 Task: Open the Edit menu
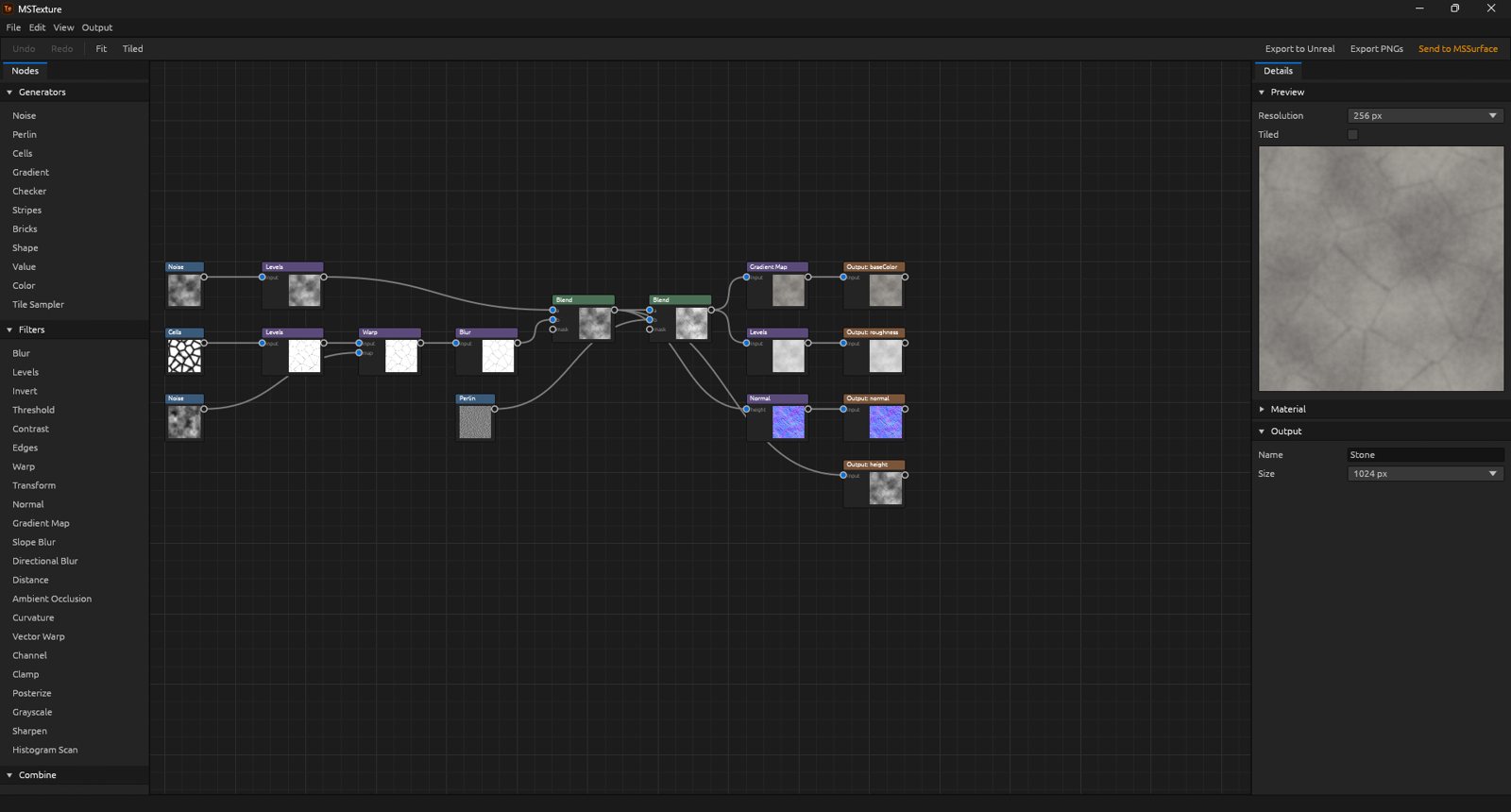click(x=37, y=27)
